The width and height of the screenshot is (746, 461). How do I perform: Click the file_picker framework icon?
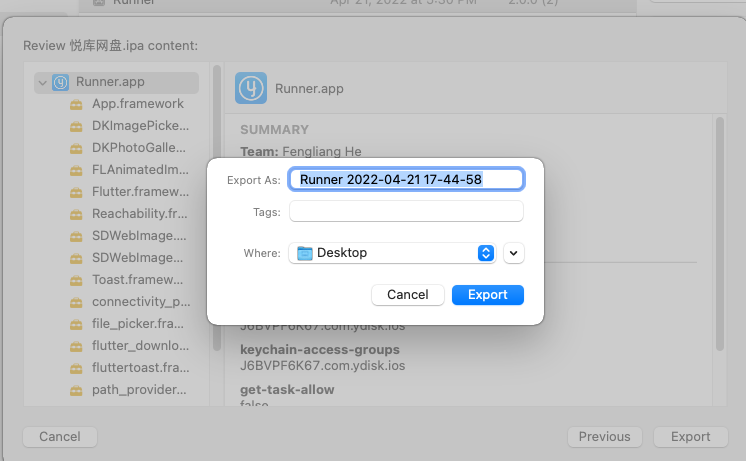76,324
